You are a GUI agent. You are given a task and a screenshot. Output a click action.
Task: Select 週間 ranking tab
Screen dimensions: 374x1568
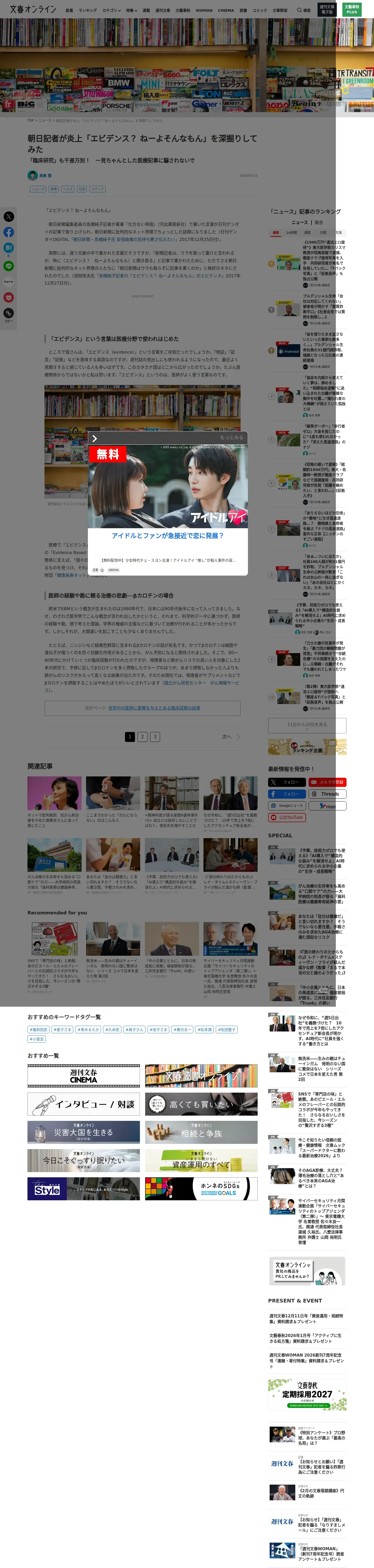[x=308, y=233]
